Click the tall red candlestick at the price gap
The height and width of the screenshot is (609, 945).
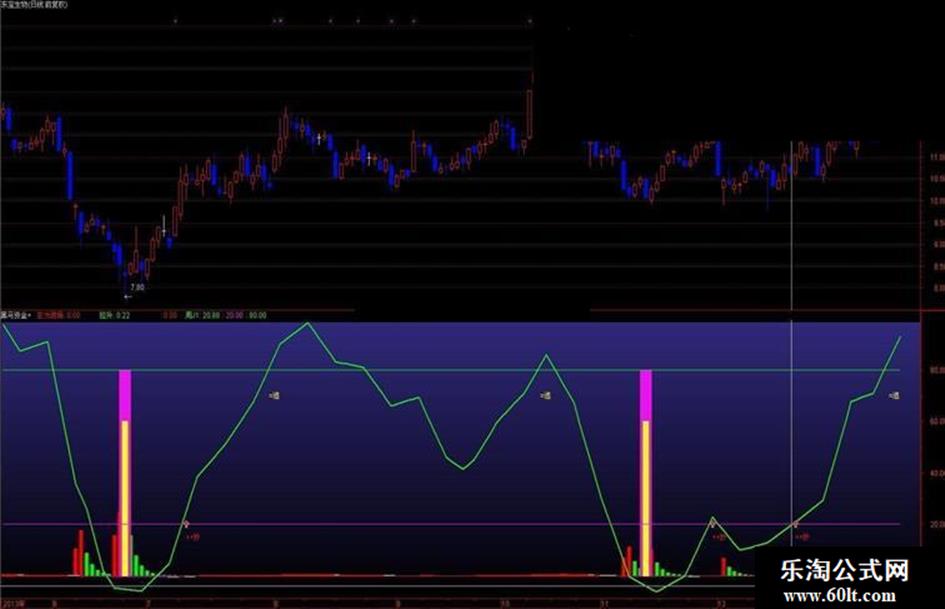(x=529, y=112)
